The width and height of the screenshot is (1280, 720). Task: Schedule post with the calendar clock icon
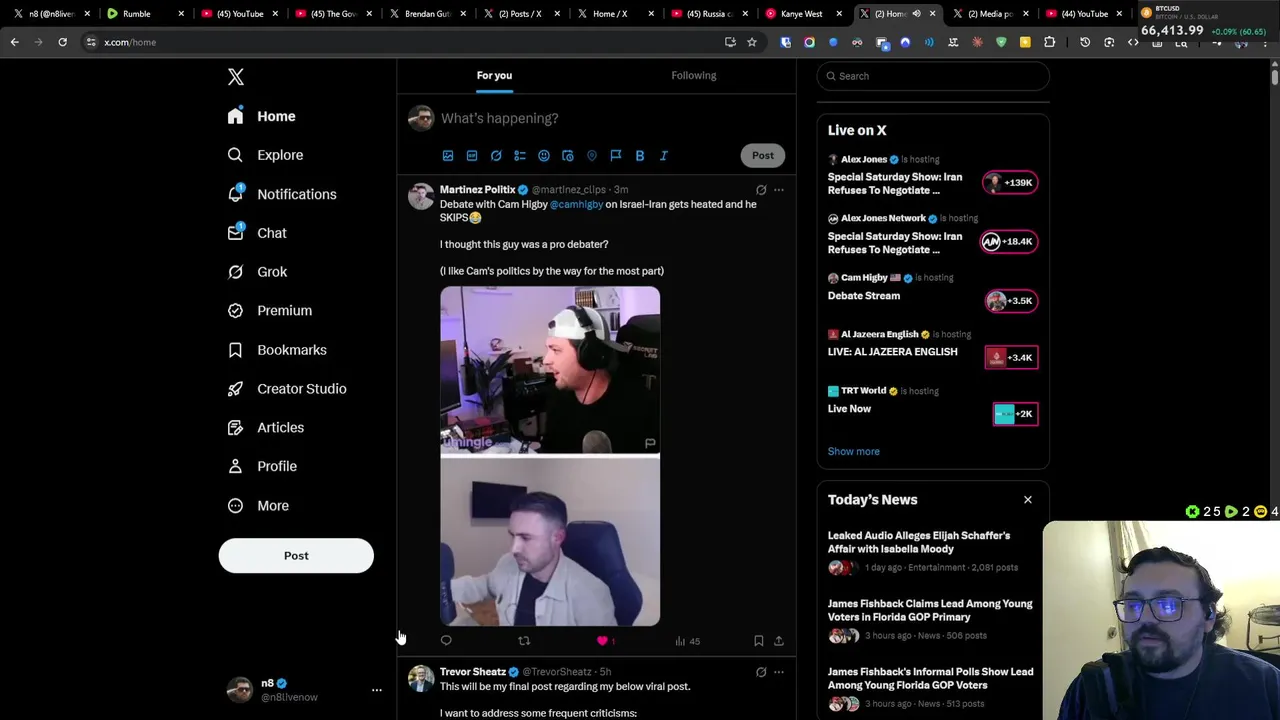568,156
